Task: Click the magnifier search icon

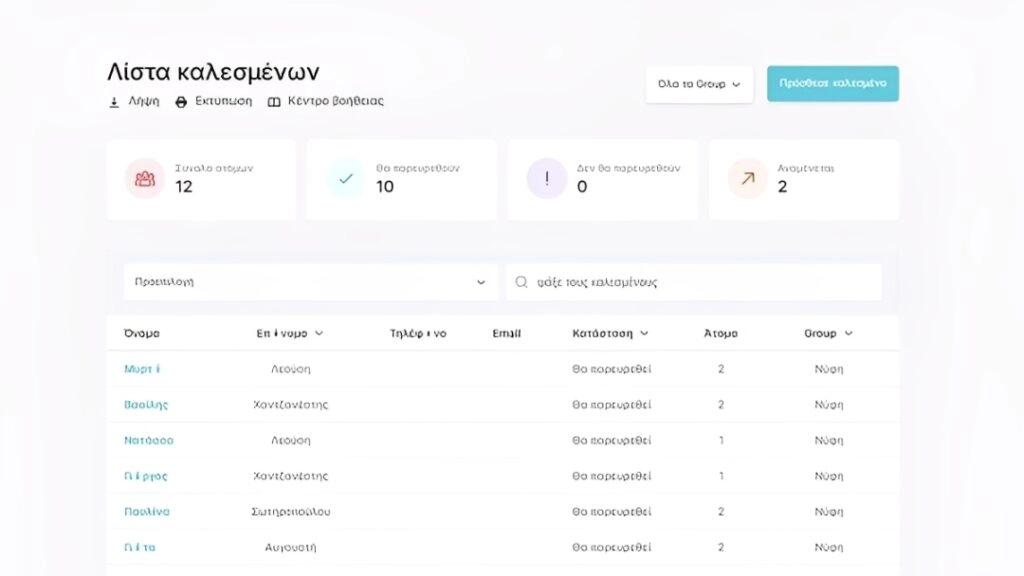Action: point(521,283)
